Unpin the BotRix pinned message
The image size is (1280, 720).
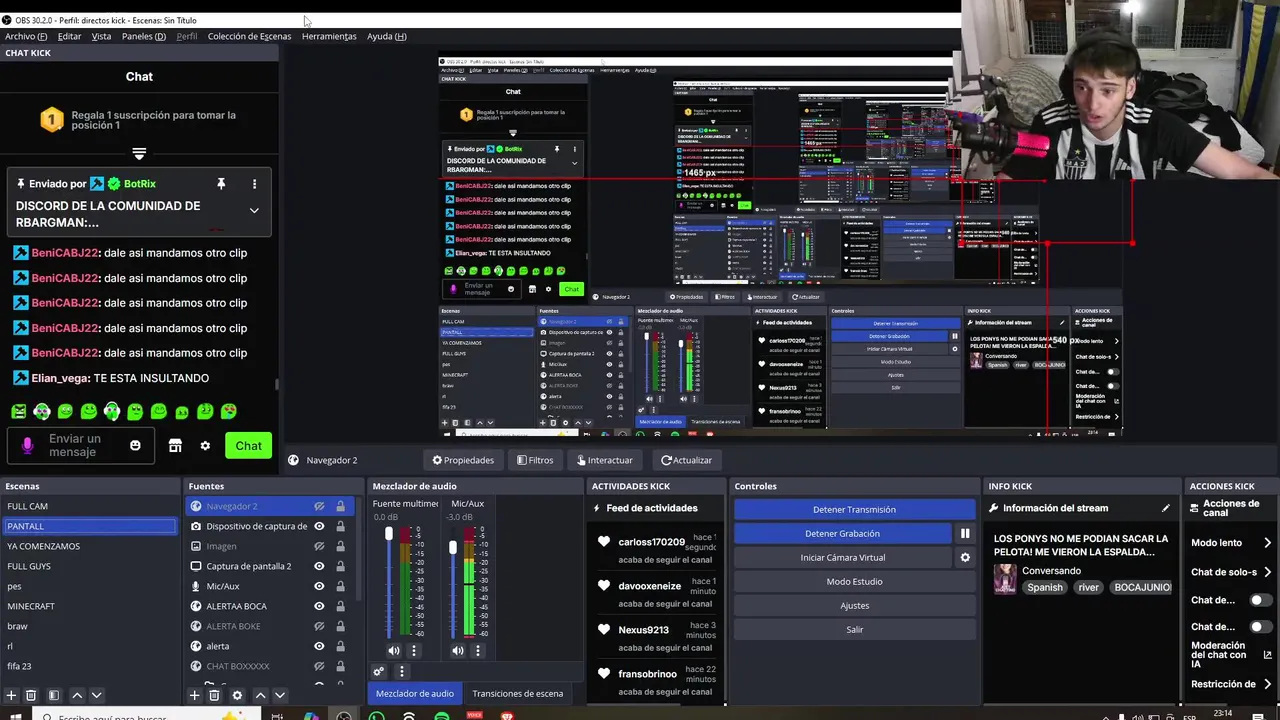coord(221,184)
